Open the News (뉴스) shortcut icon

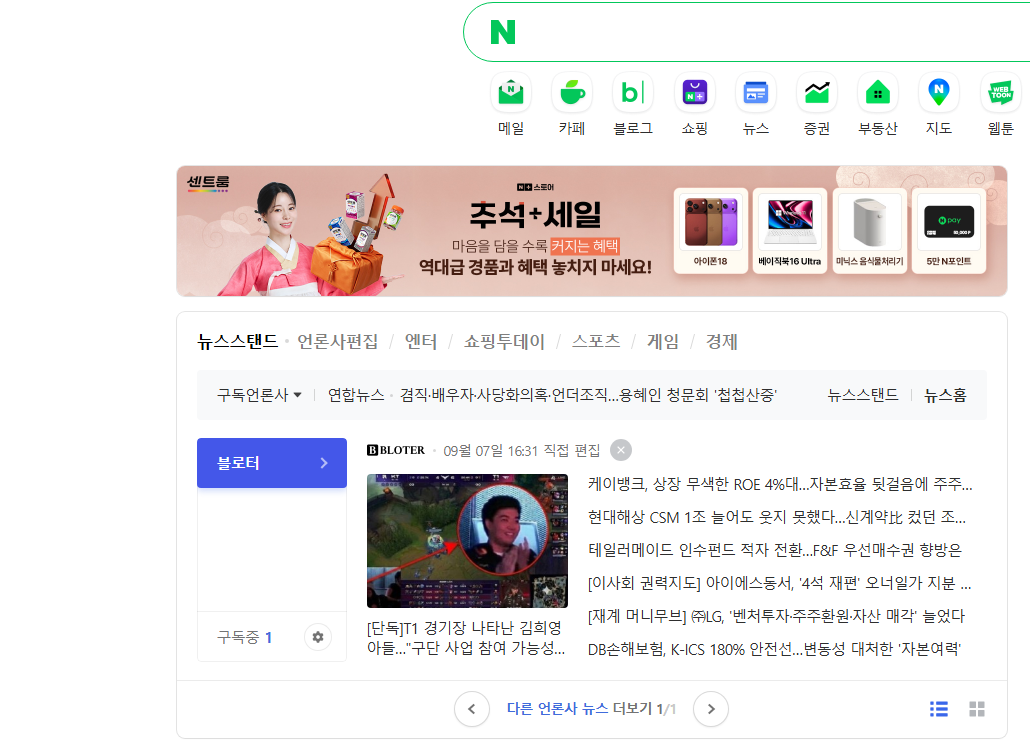pos(755,93)
